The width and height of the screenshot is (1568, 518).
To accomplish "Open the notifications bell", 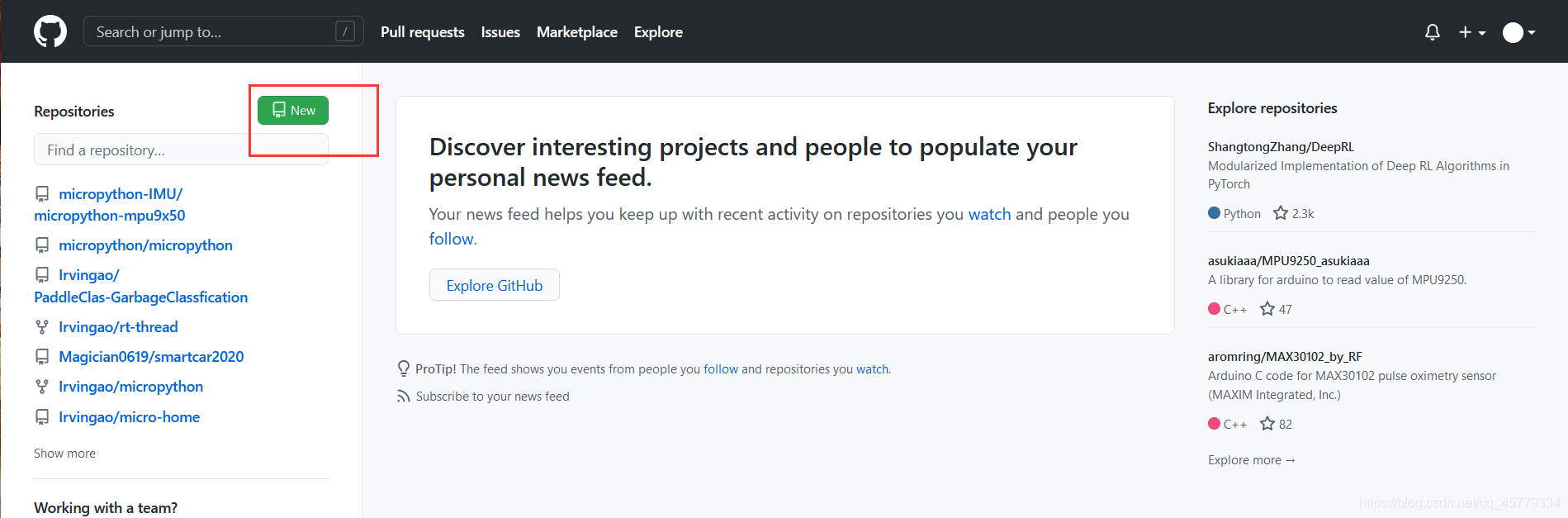I will [x=1433, y=32].
